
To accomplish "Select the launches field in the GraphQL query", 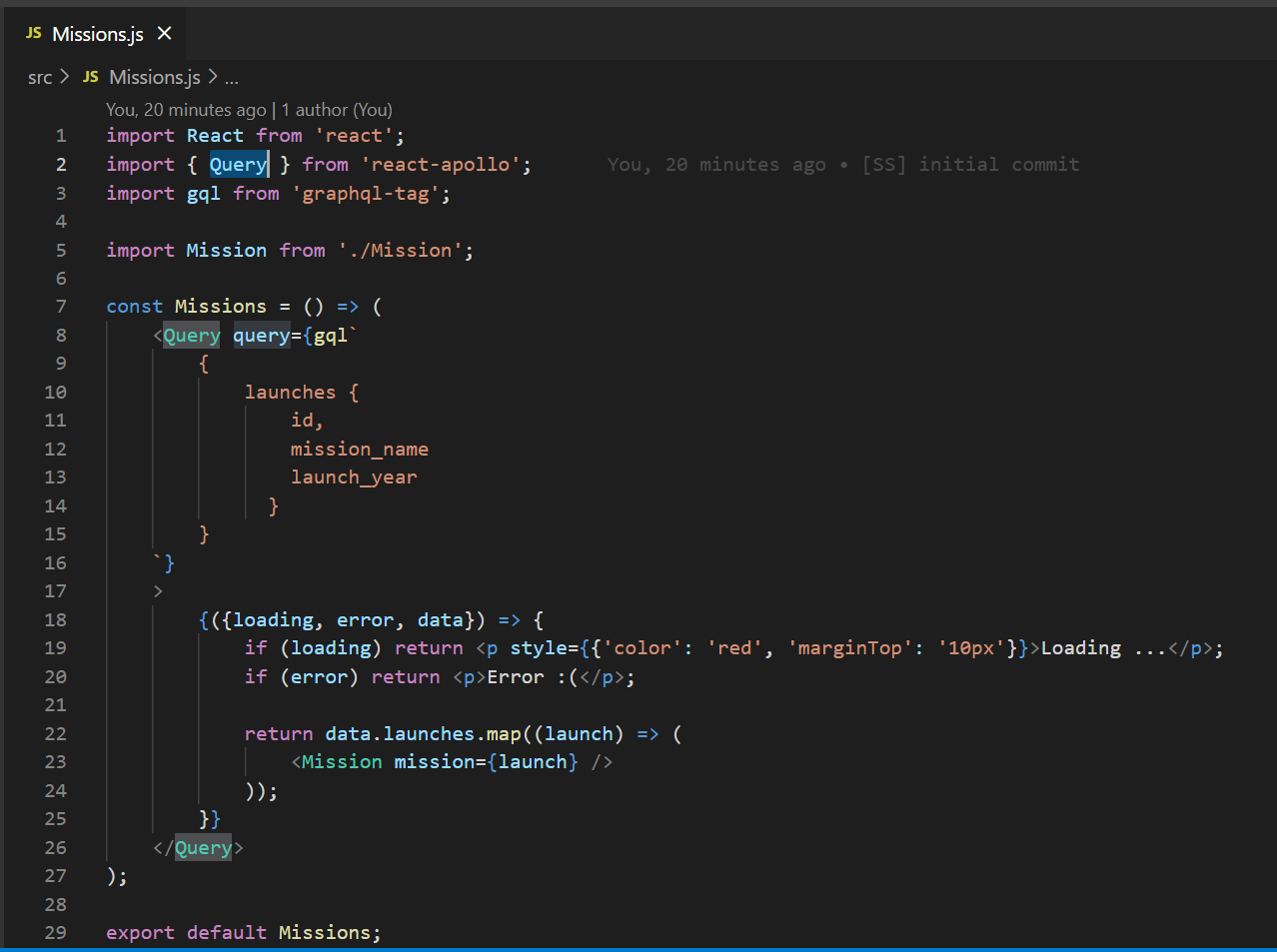I will (x=290, y=392).
